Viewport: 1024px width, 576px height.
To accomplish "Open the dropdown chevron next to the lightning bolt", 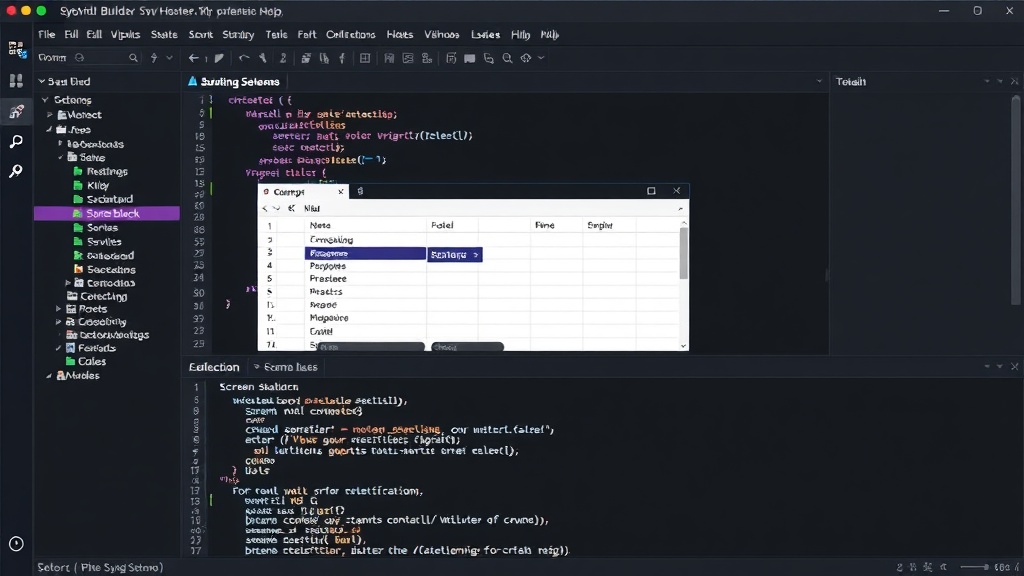I will 169,58.
